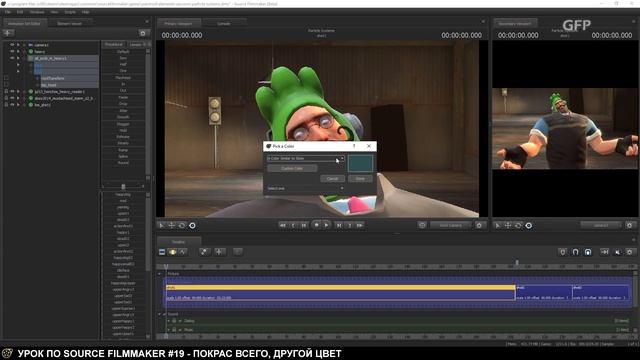Open the timeline gear settings icon
This screenshot has width=640, height=360.
pyautogui.click(x=629, y=252)
